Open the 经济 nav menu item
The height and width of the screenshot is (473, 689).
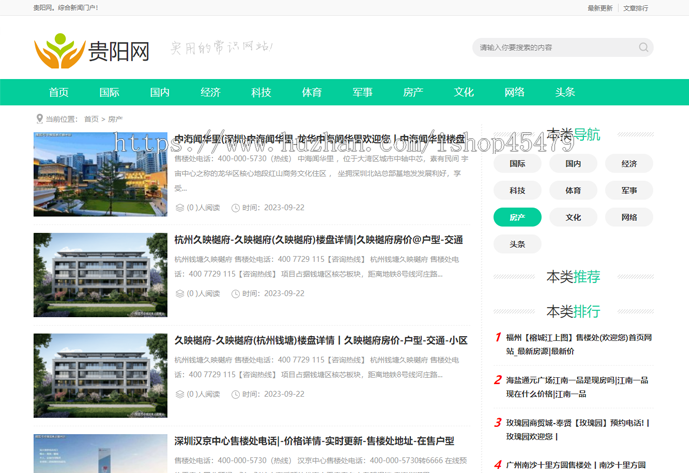pyautogui.click(x=210, y=92)
